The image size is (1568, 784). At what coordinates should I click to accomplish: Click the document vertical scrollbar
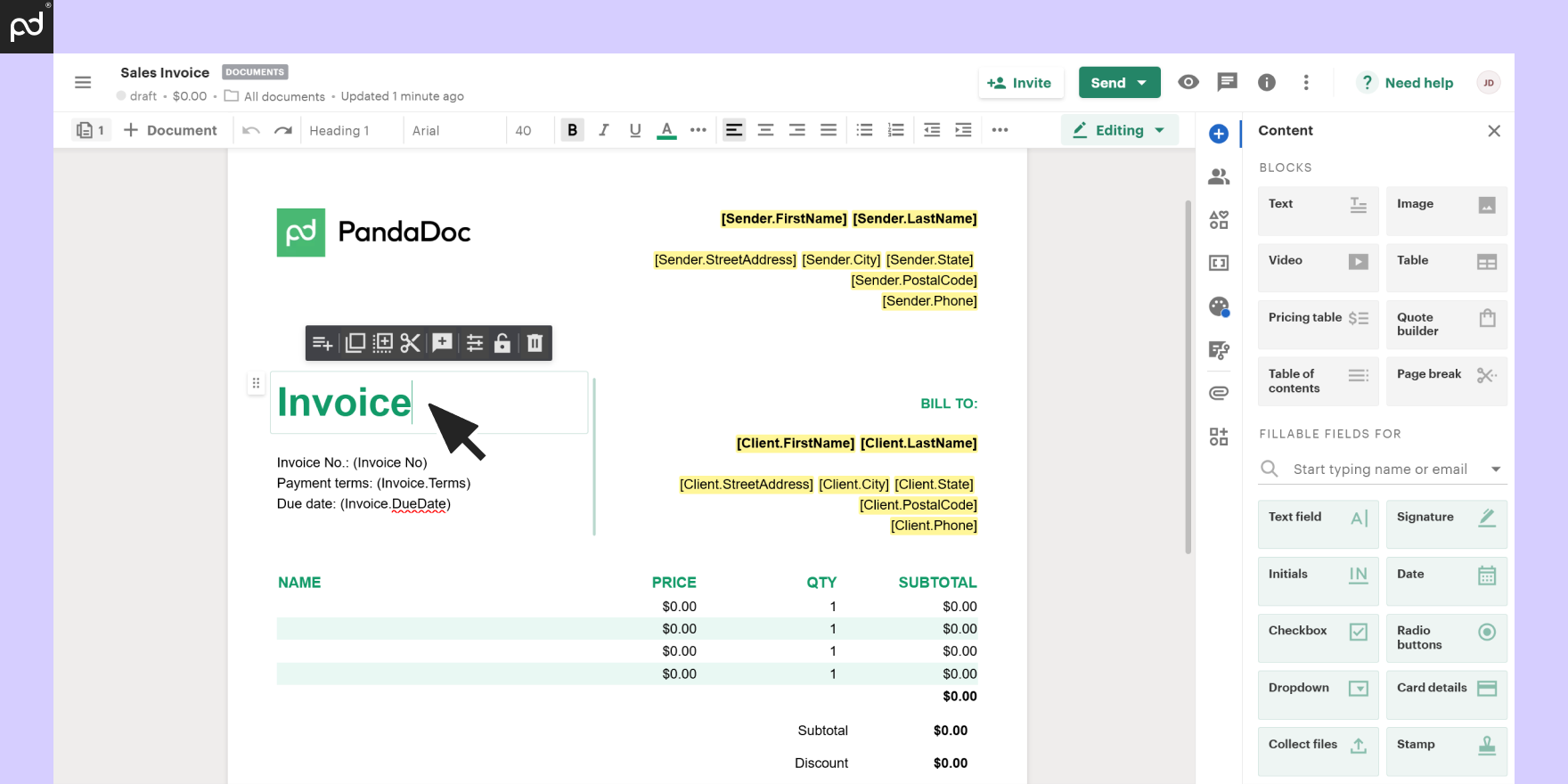[1188, 377]
